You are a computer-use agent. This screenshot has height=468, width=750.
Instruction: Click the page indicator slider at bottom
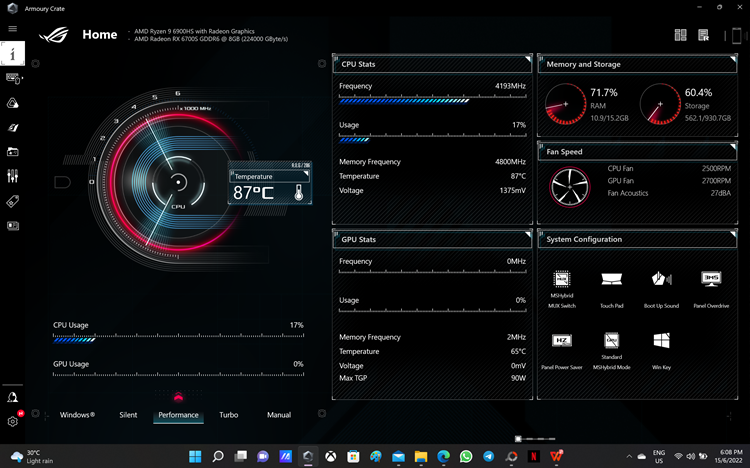point(535,438)
